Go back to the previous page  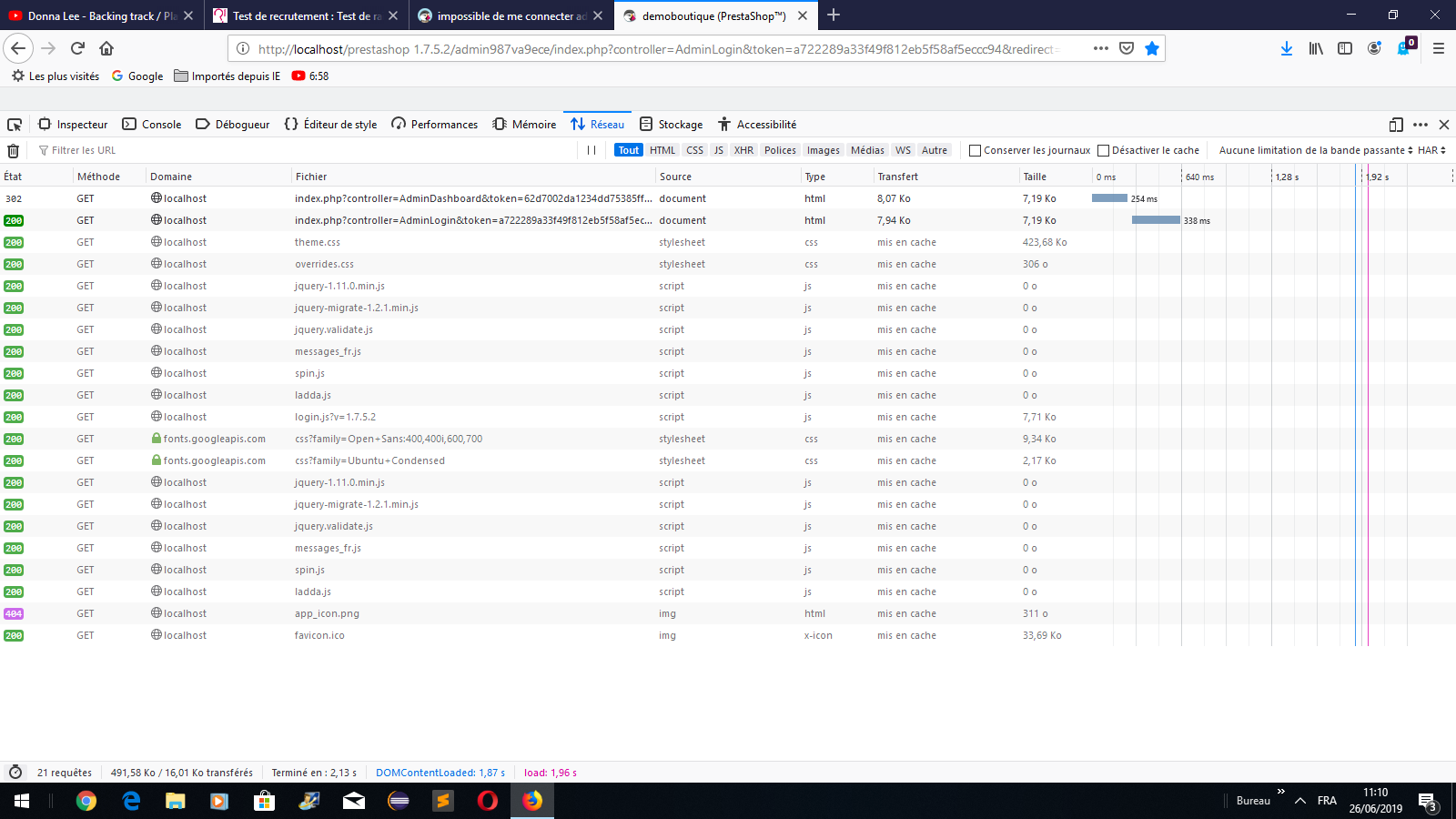(x=18, y=48)
